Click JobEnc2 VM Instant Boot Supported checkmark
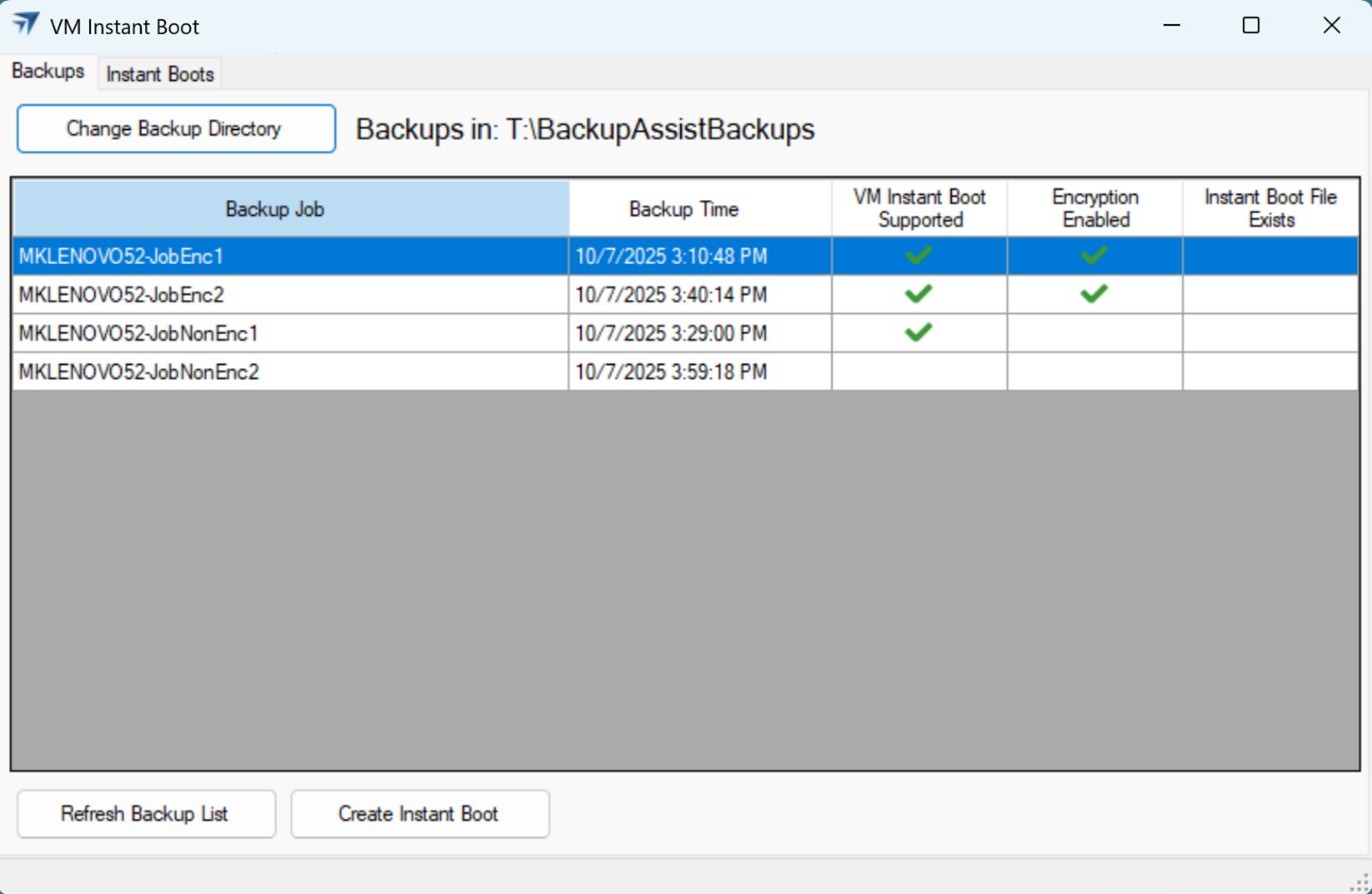Image resolution: width=1372 pixels, height=894 pixels. click(x=918, y=294)
